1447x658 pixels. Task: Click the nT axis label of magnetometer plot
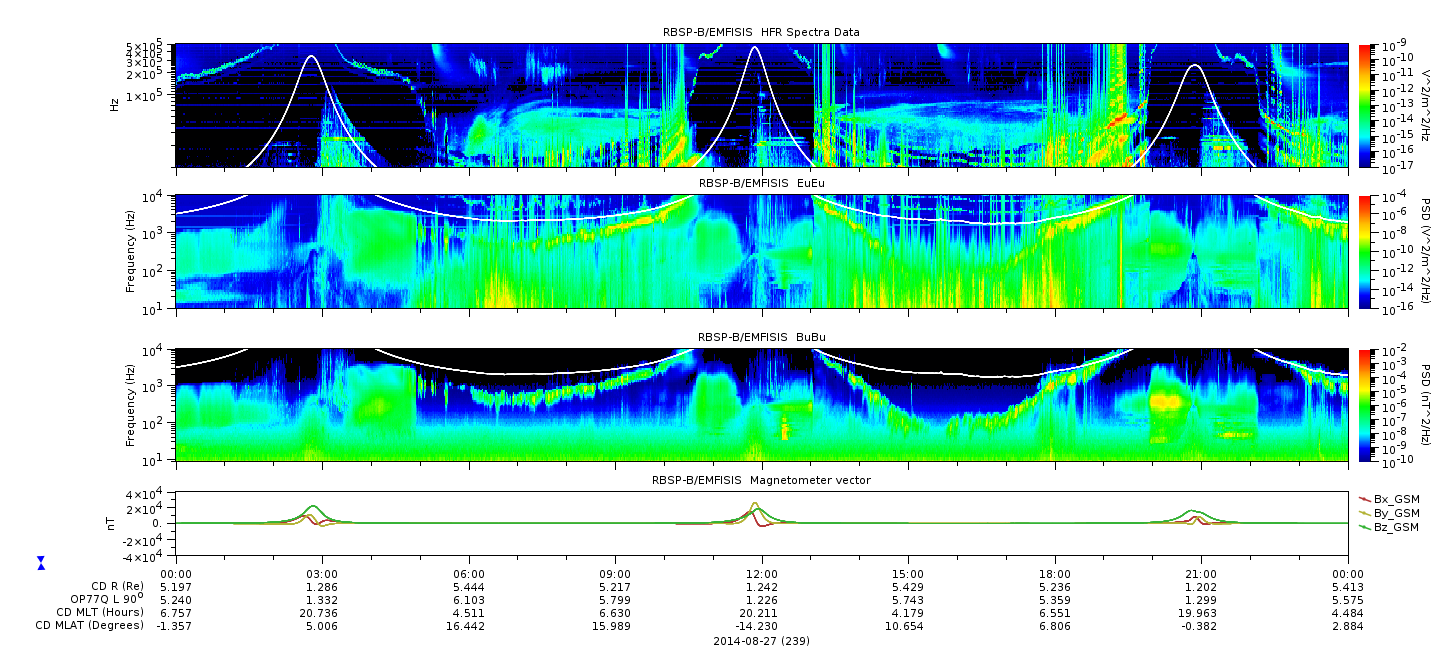pos(113,524)
